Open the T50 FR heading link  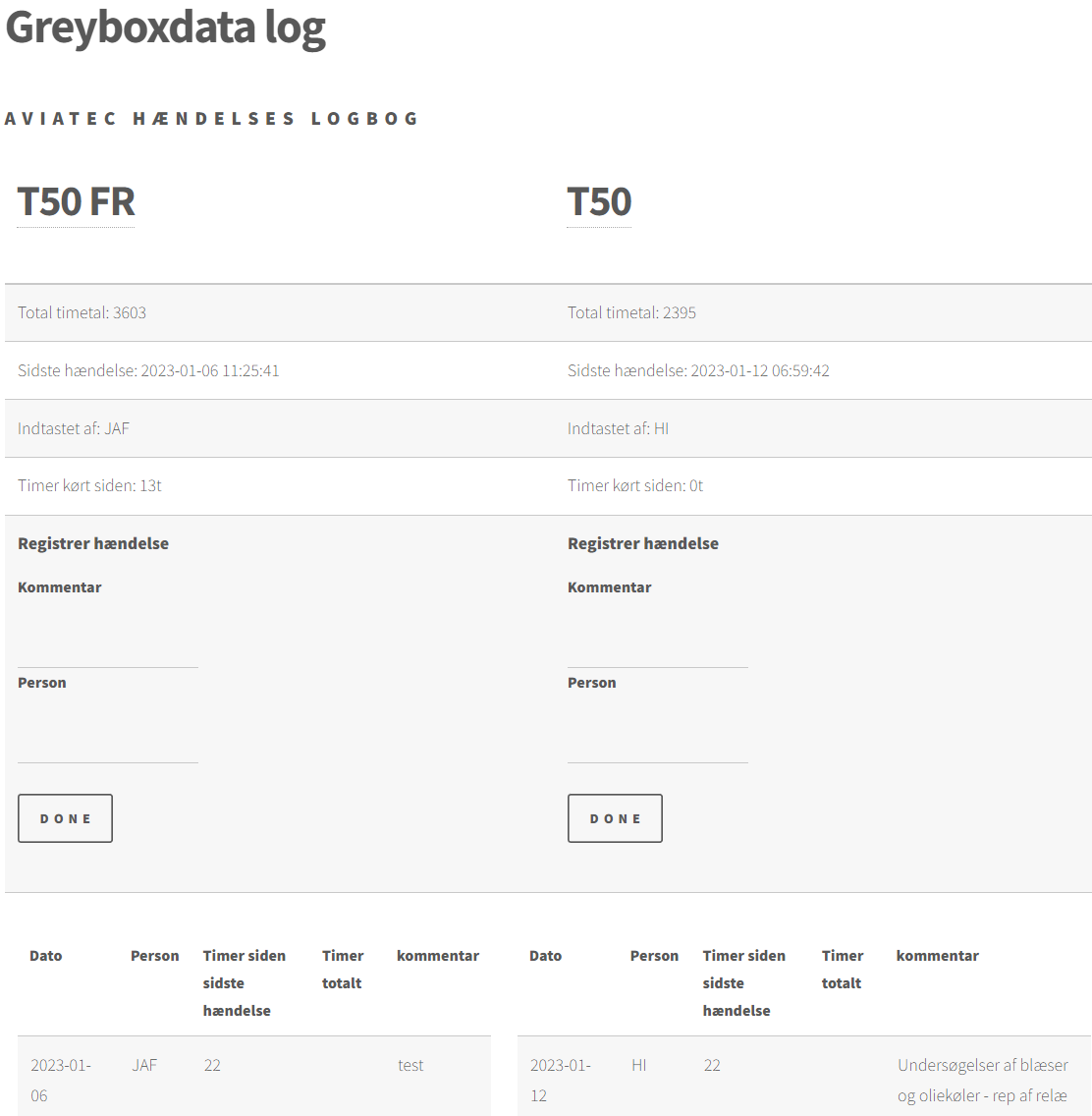click(76, 202)
